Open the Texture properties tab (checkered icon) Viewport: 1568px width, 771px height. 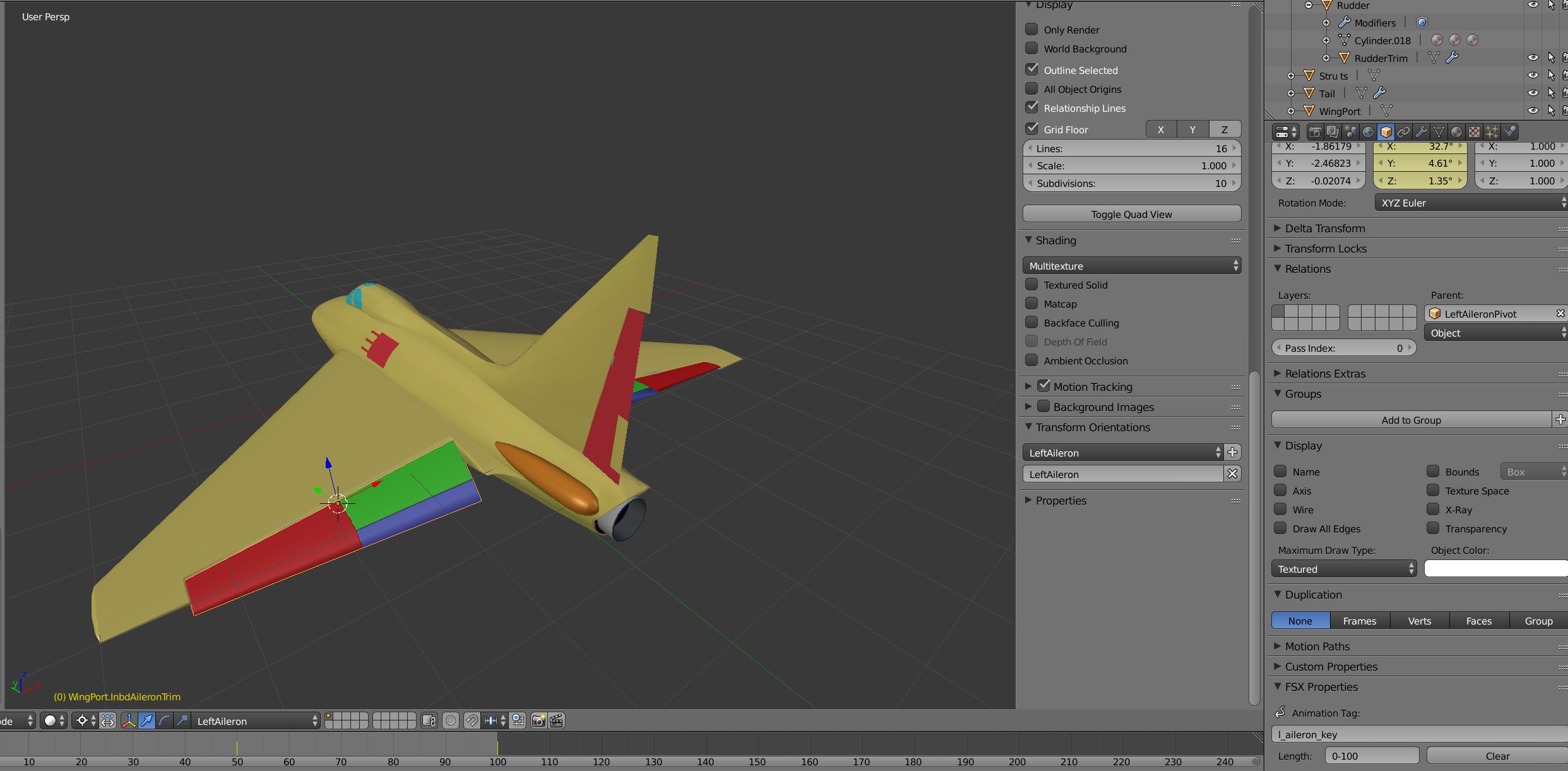click(1473, 131)
